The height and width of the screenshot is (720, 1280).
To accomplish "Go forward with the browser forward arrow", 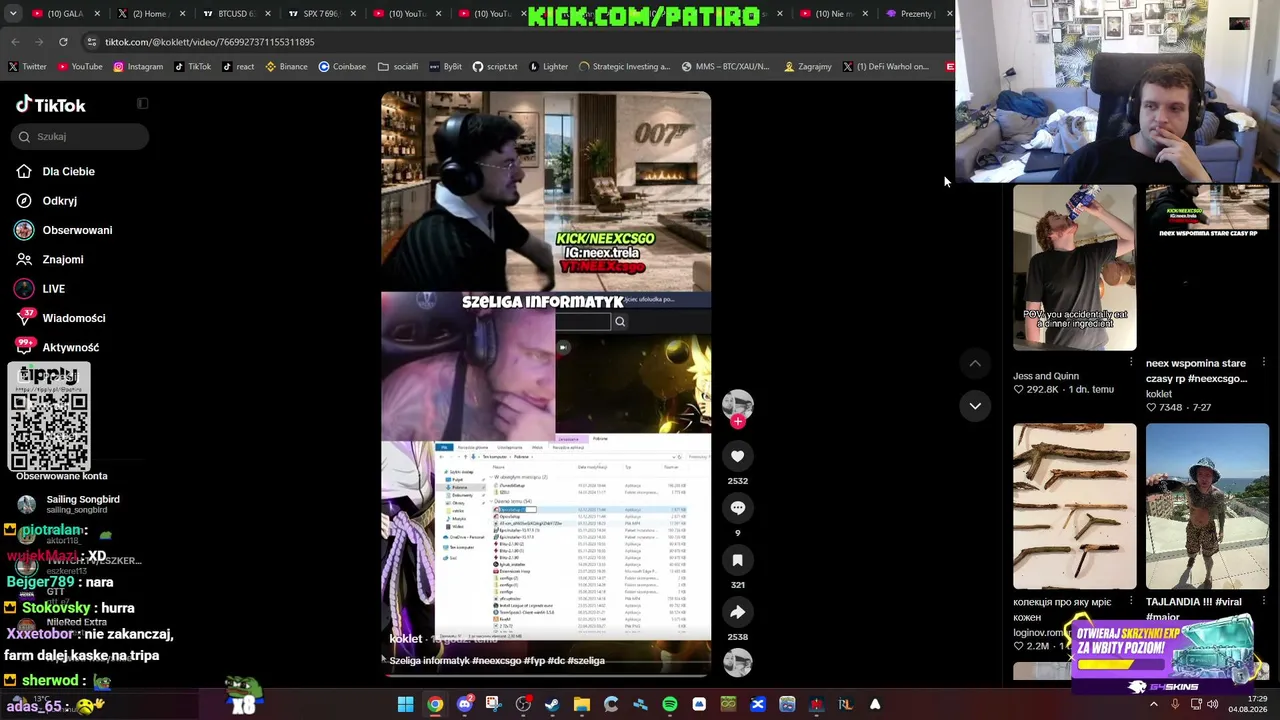I will click(39, 42).
